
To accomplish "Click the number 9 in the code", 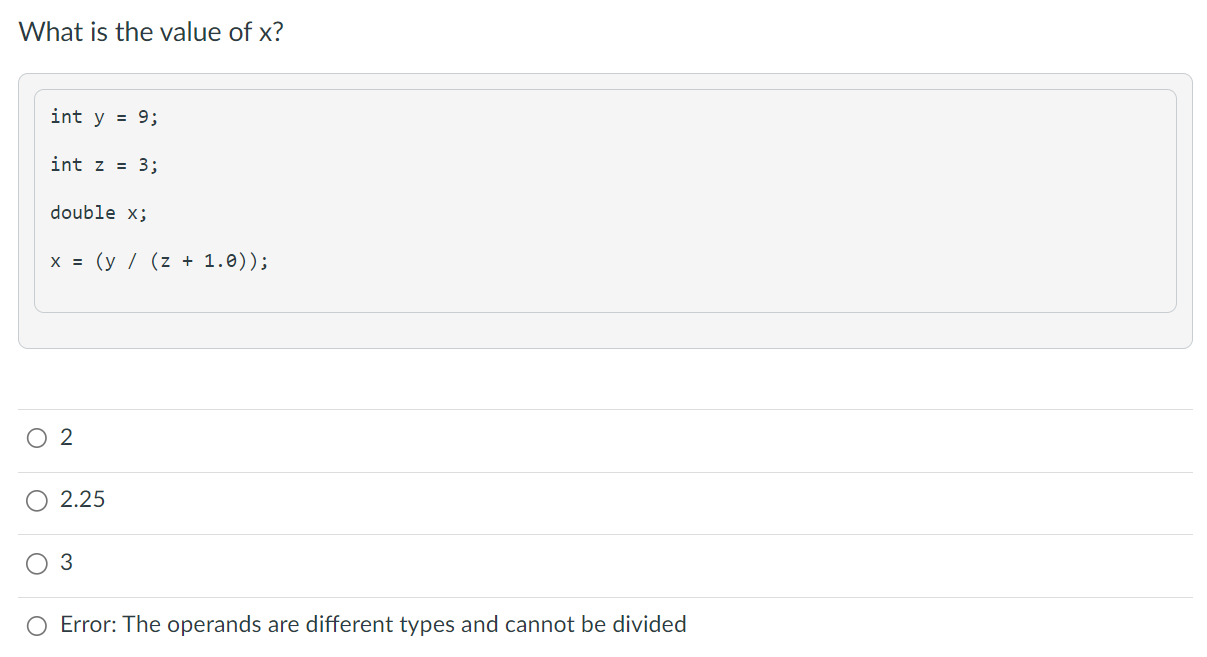I will point(143,117).
